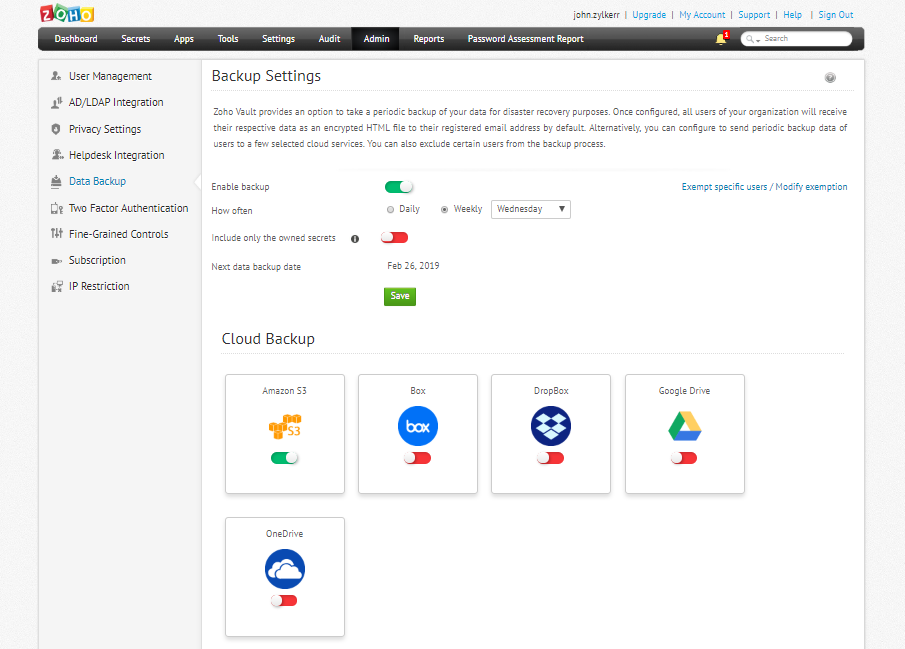Click Sign Out

[836, 14]
